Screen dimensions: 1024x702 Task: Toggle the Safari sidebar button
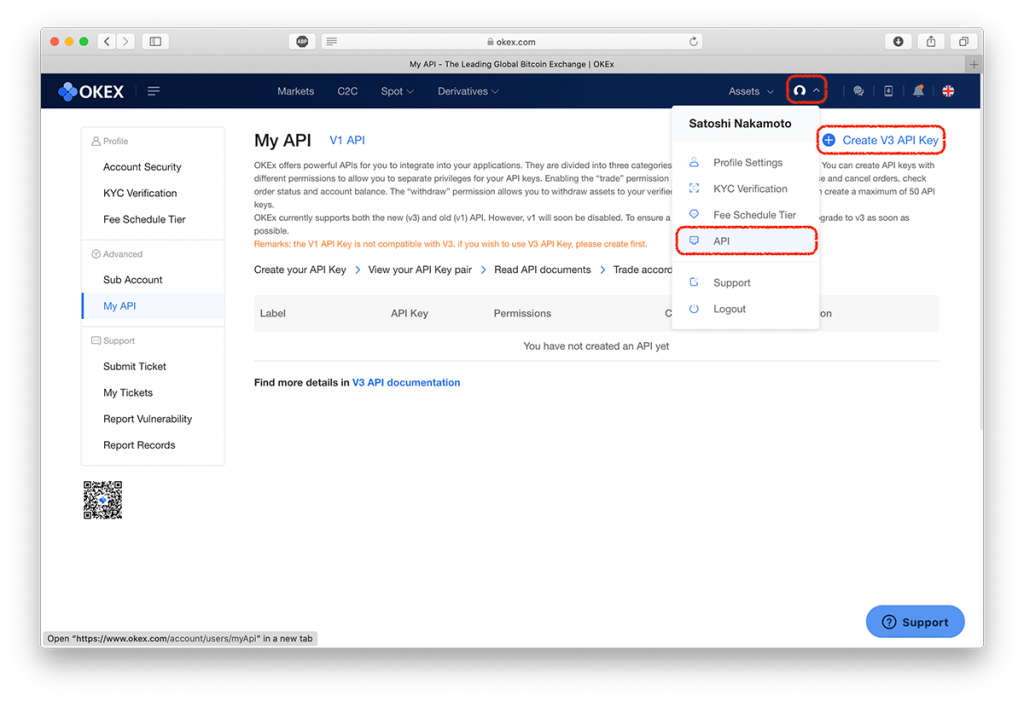point(155,42)
